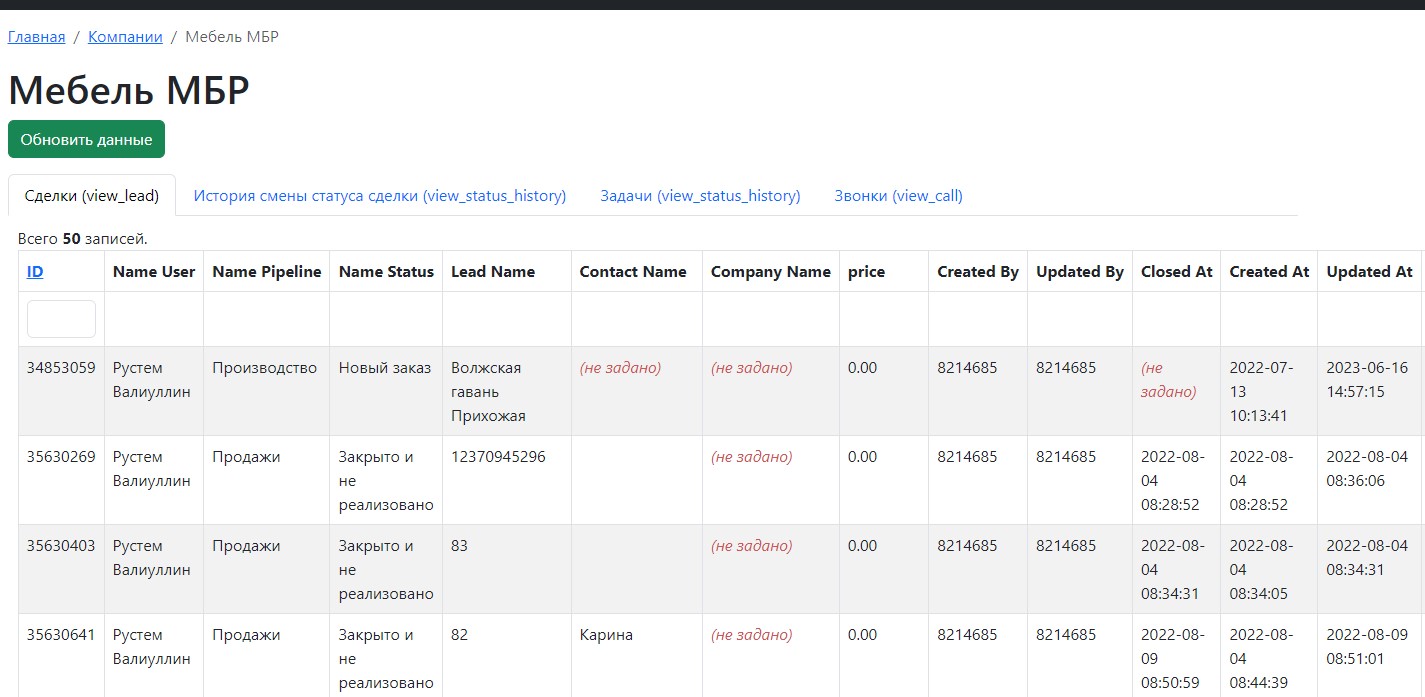
Task: Select the Сделки (view_lead) tab
Action: pos(92,196)
